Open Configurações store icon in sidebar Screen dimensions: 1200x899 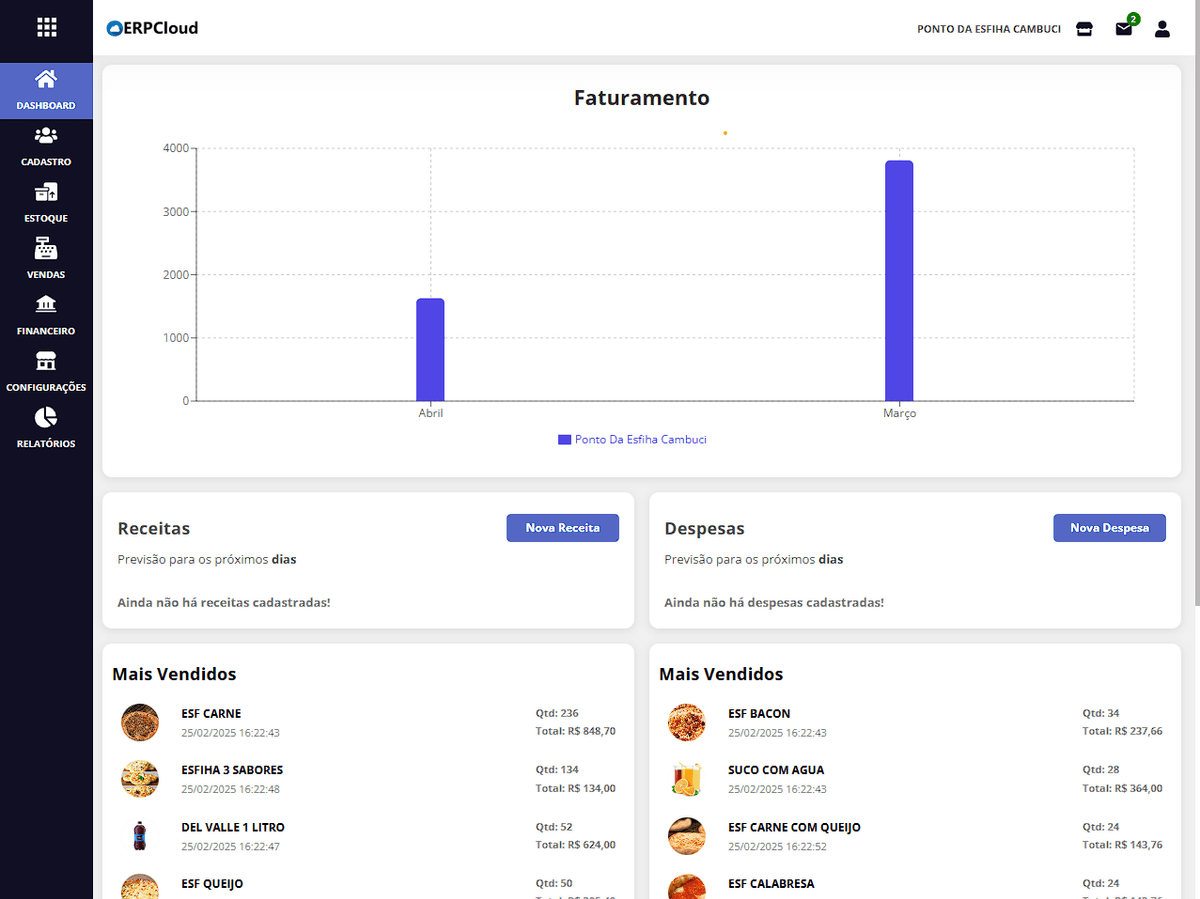[x=46, y=361]
